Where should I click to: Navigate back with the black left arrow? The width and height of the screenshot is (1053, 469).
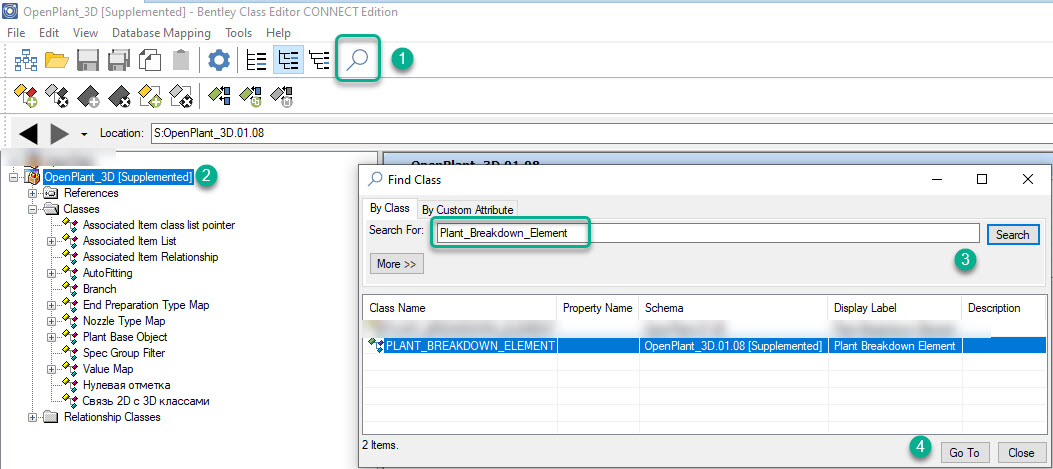click(28, 133)
